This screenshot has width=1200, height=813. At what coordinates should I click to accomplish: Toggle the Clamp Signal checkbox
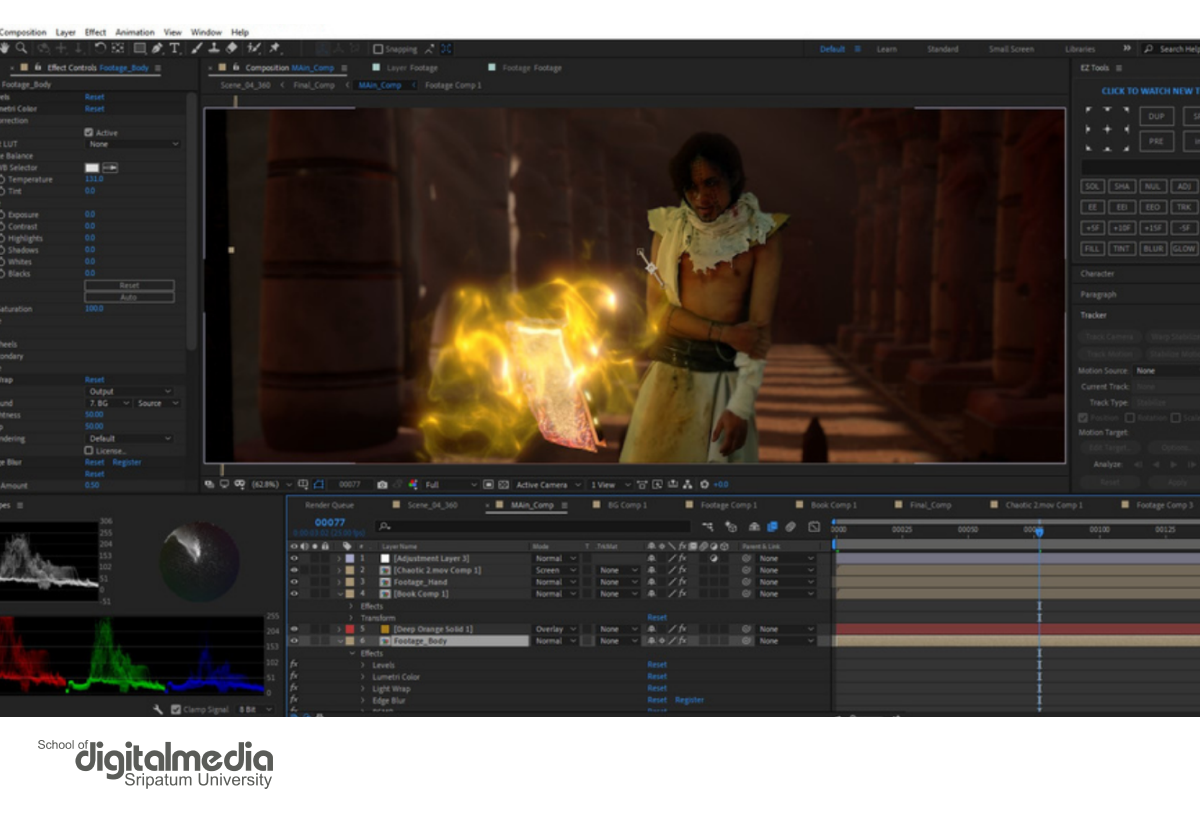pyautogui.click(x=175, y=709)
